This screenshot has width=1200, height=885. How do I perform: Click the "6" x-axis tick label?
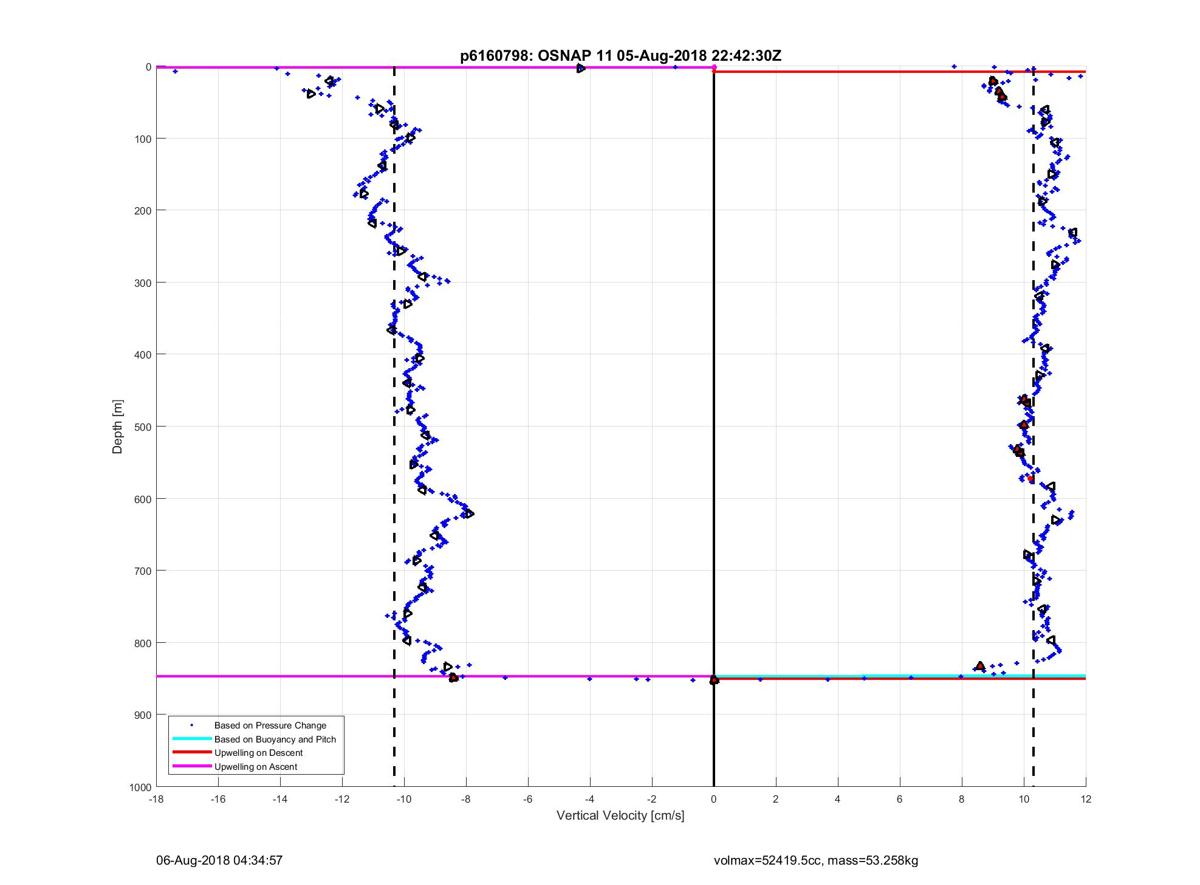(x=900, y=799)
